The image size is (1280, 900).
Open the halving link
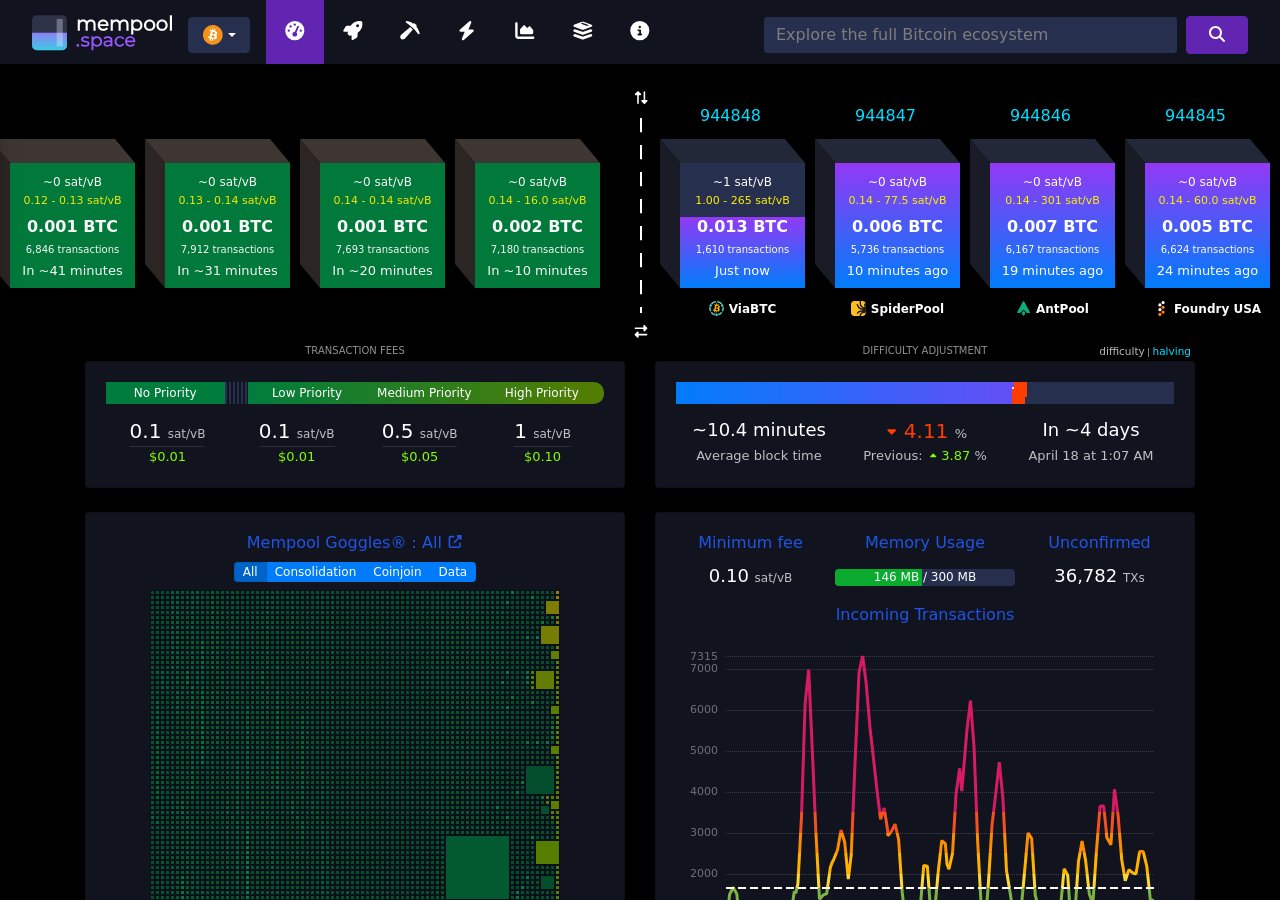1171,352
